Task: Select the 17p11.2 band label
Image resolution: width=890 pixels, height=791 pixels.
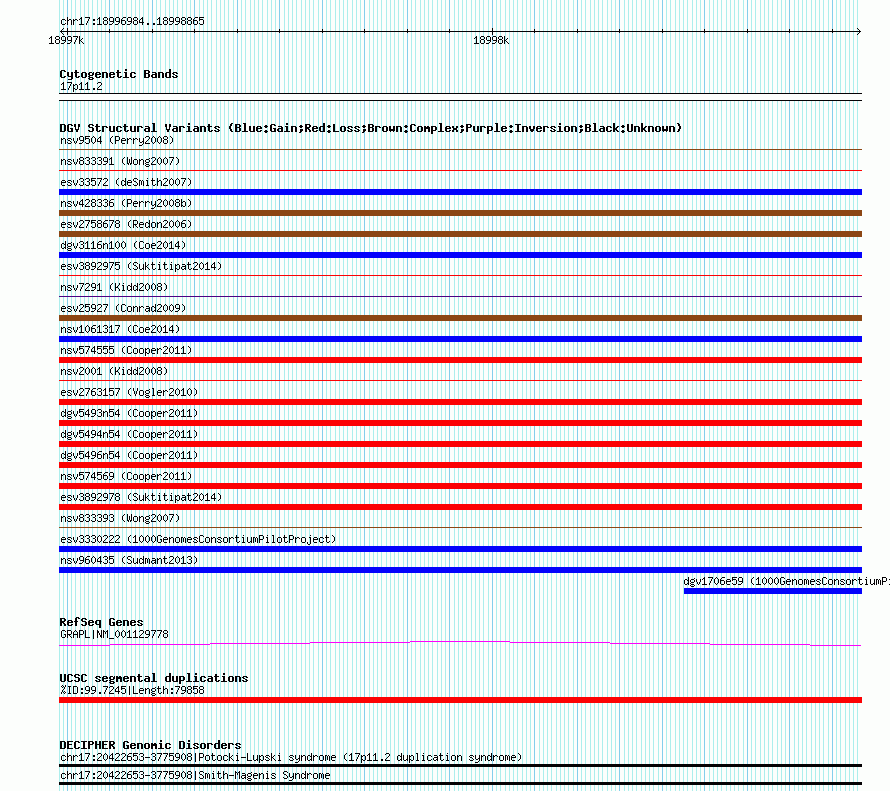Action: point(81,86)
